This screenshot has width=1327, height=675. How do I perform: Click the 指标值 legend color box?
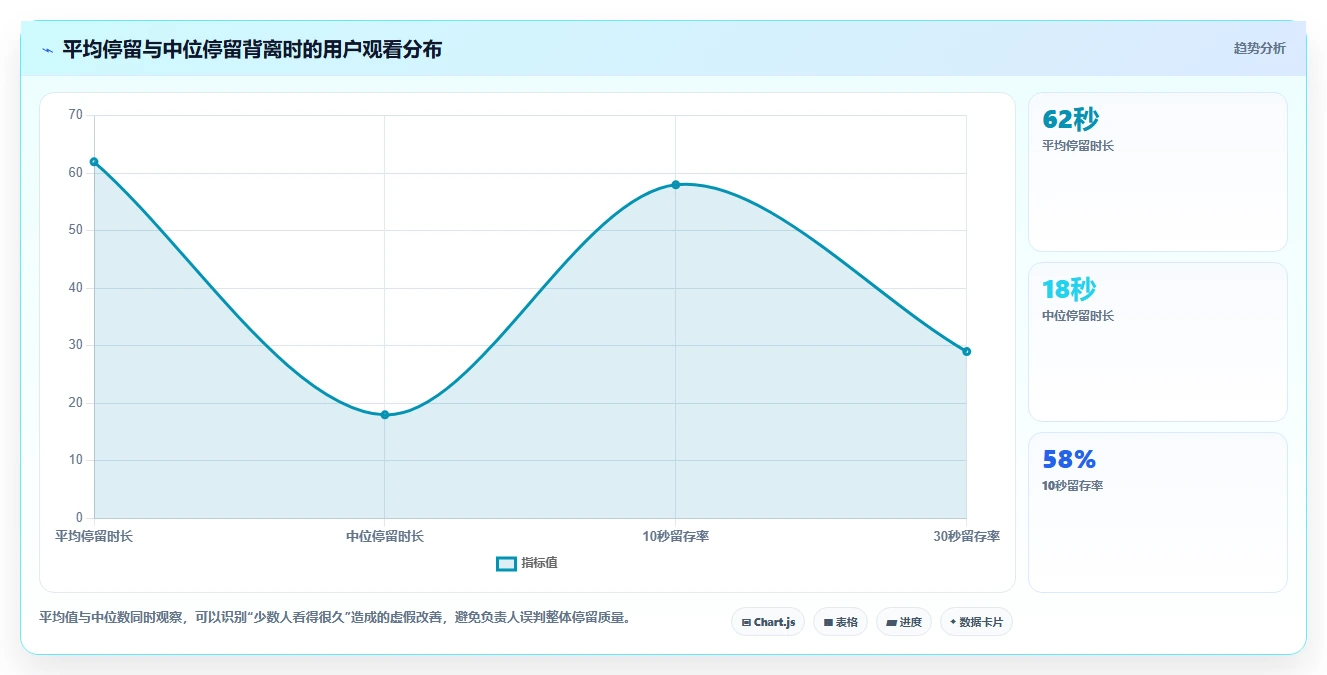point(506,564)
